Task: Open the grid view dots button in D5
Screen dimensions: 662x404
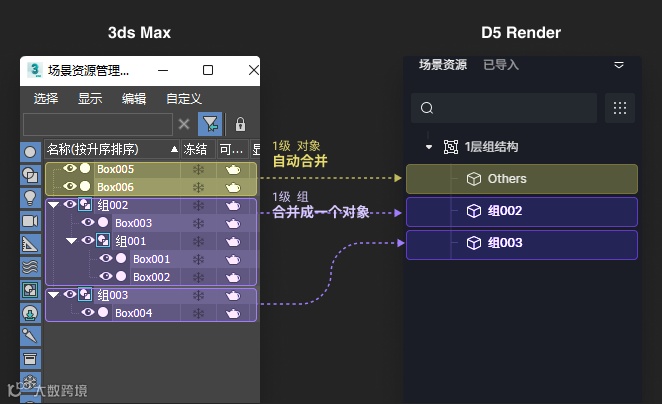Action: click(x=619, y=108)
